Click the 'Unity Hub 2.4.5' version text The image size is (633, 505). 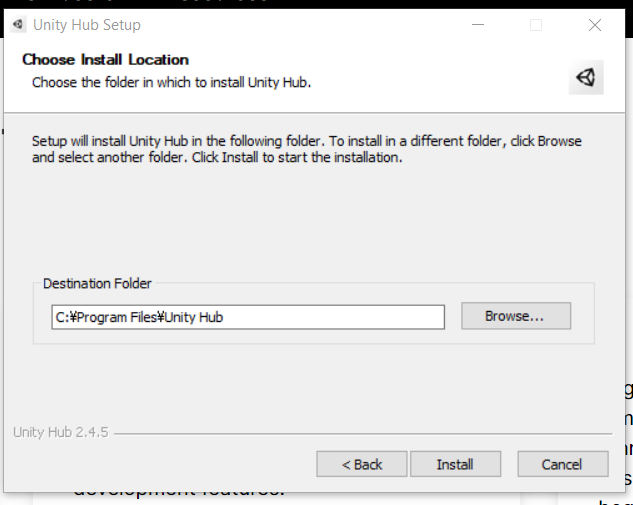pos(61,432)
